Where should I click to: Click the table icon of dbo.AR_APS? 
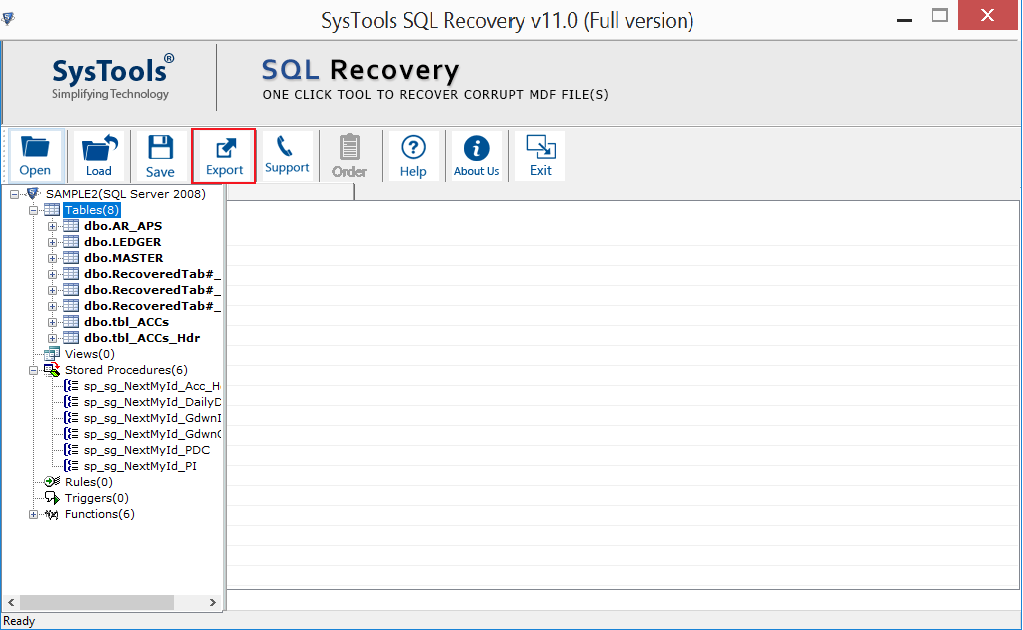click(x=70, y=226)
